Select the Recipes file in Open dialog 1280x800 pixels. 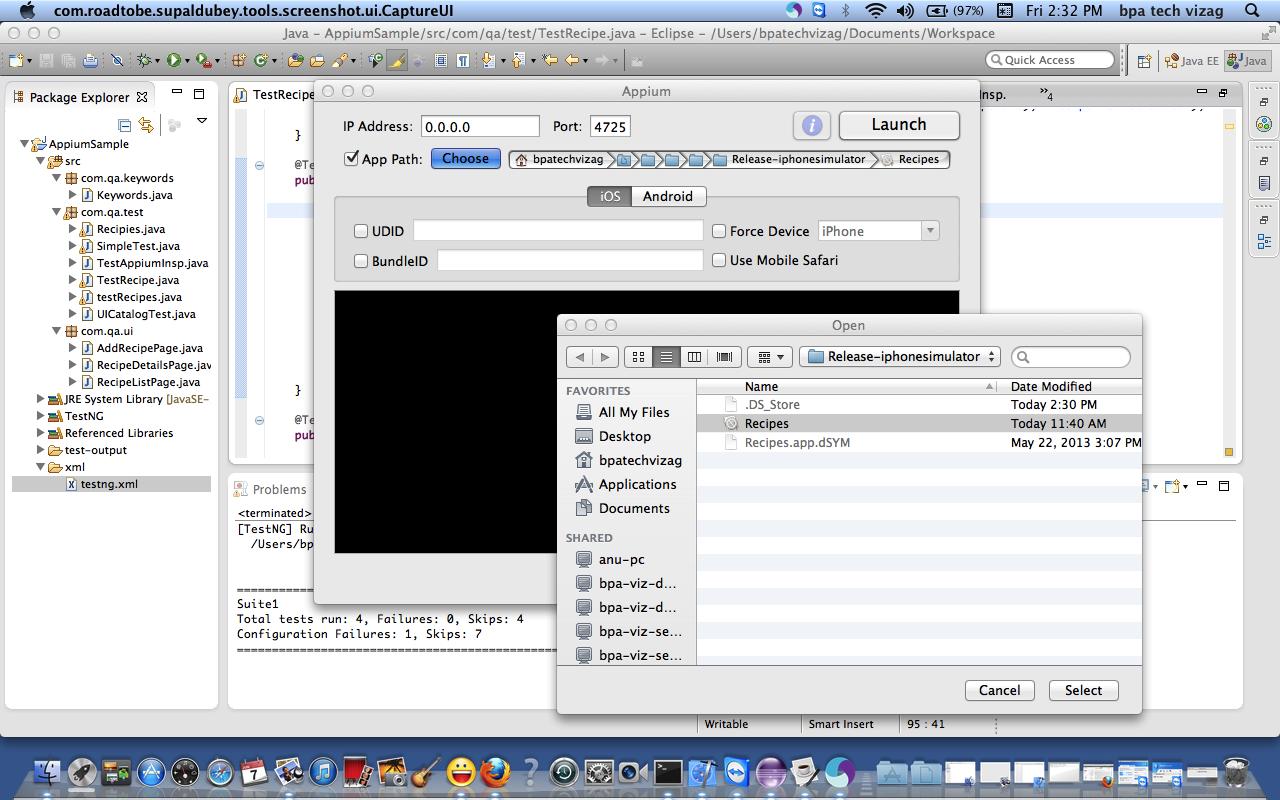pyautogui.click(x=919, y=423)
